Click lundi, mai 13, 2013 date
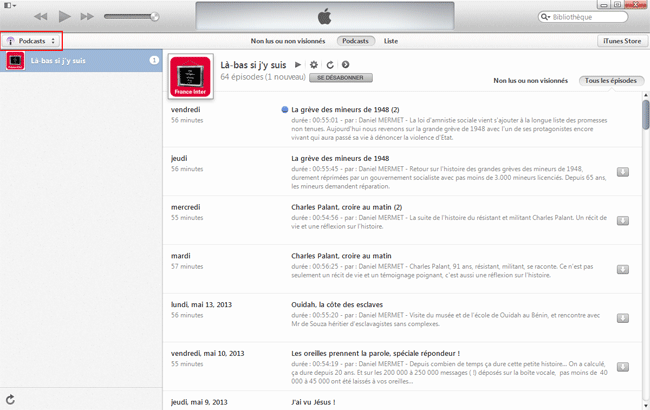The image size is (650, 410). [201, 305]
